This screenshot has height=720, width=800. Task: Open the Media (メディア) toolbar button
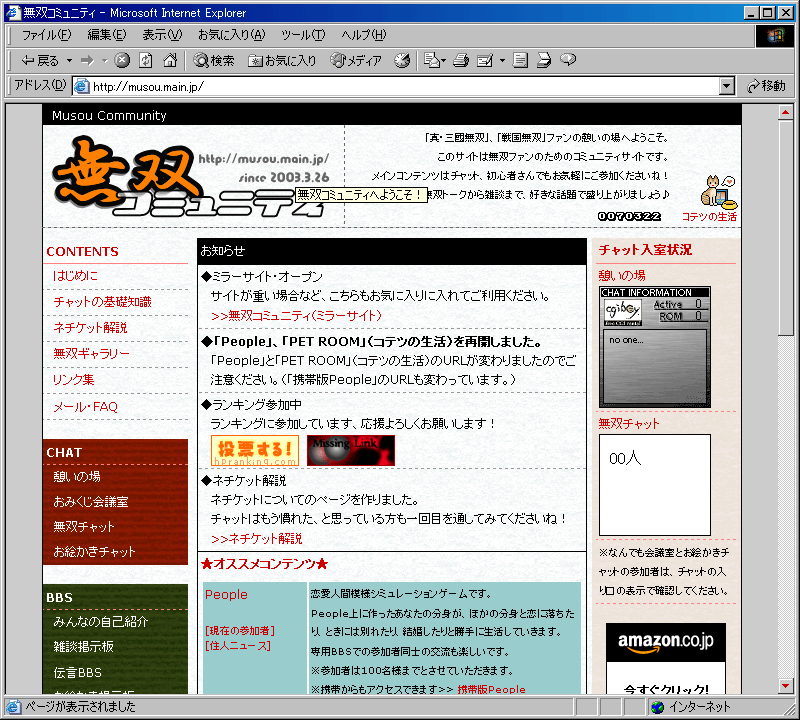click(356, 61)
